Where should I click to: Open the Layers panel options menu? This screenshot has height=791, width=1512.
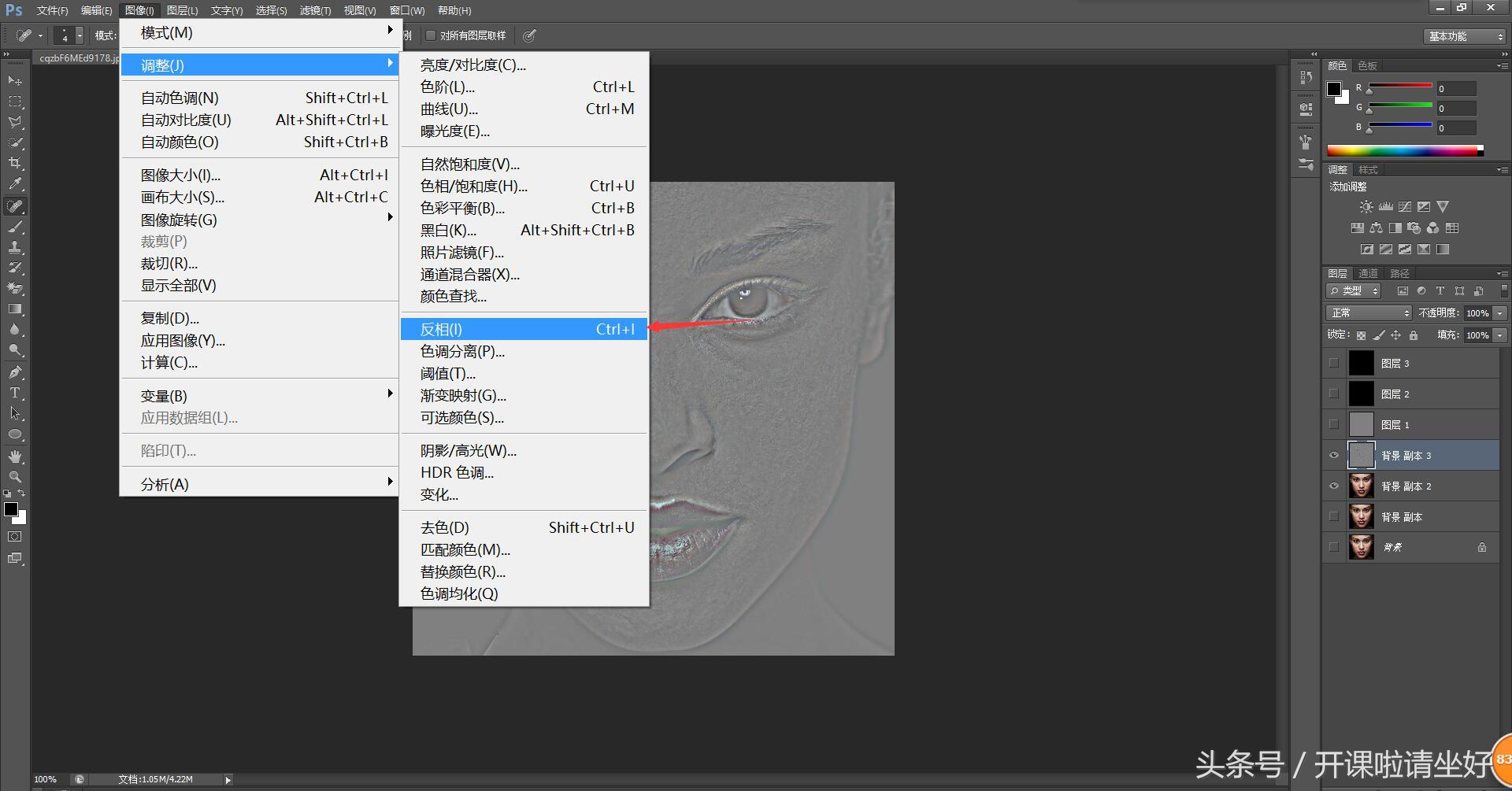tap(1502, 273)
